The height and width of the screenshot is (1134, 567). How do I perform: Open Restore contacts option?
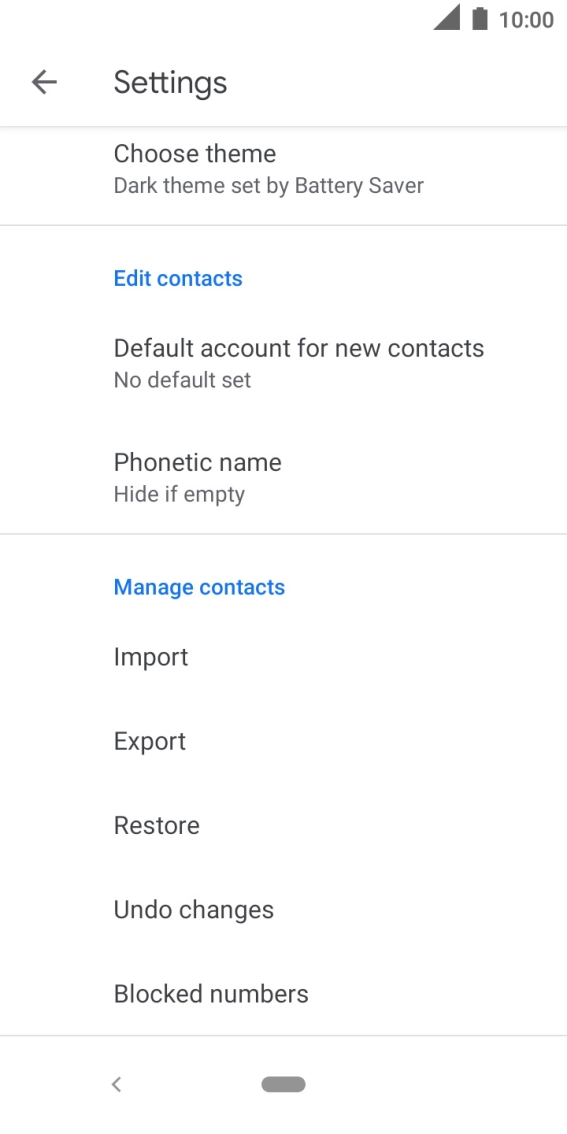284,825
